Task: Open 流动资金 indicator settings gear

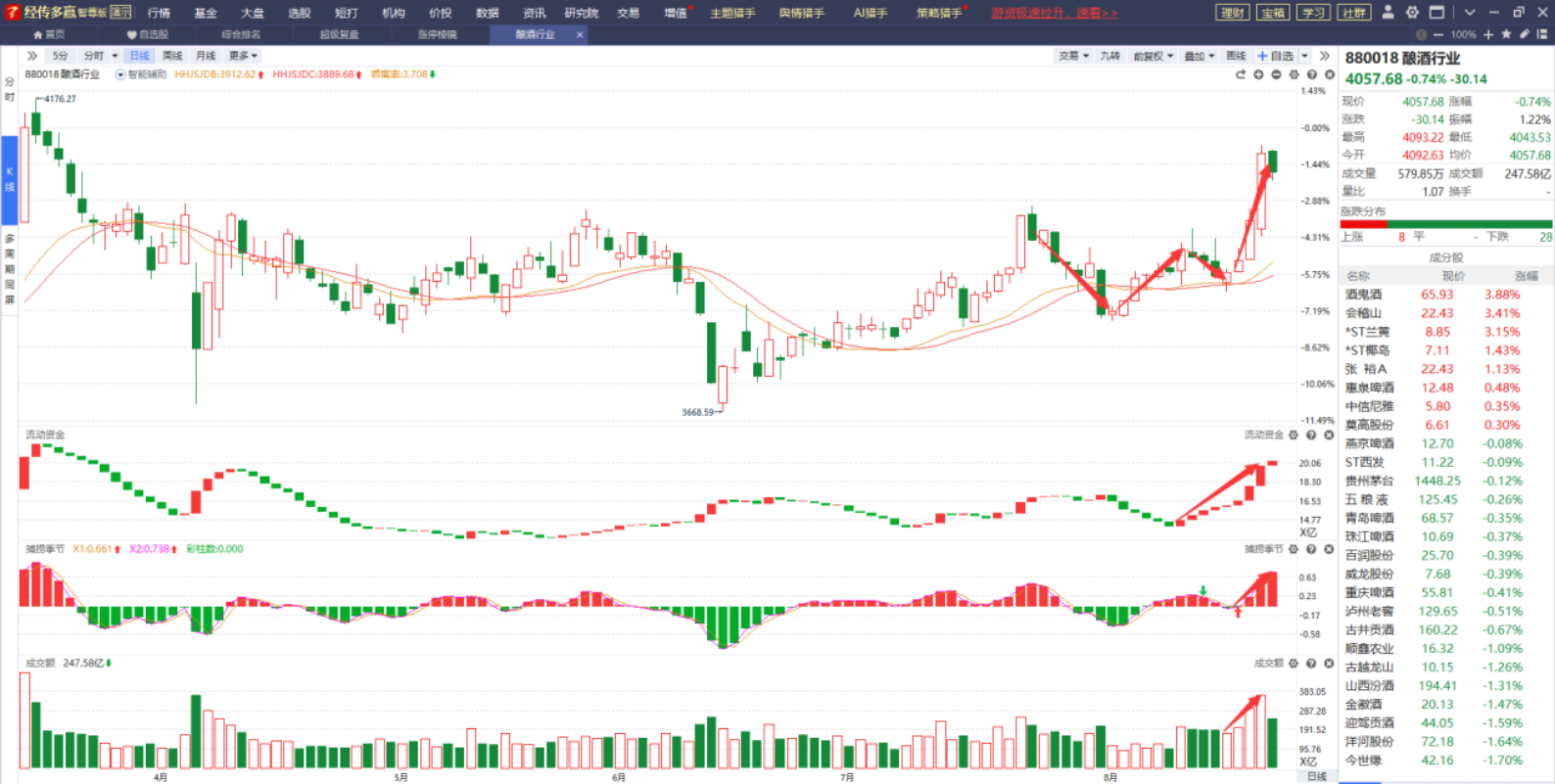Action: (1294, 435)
